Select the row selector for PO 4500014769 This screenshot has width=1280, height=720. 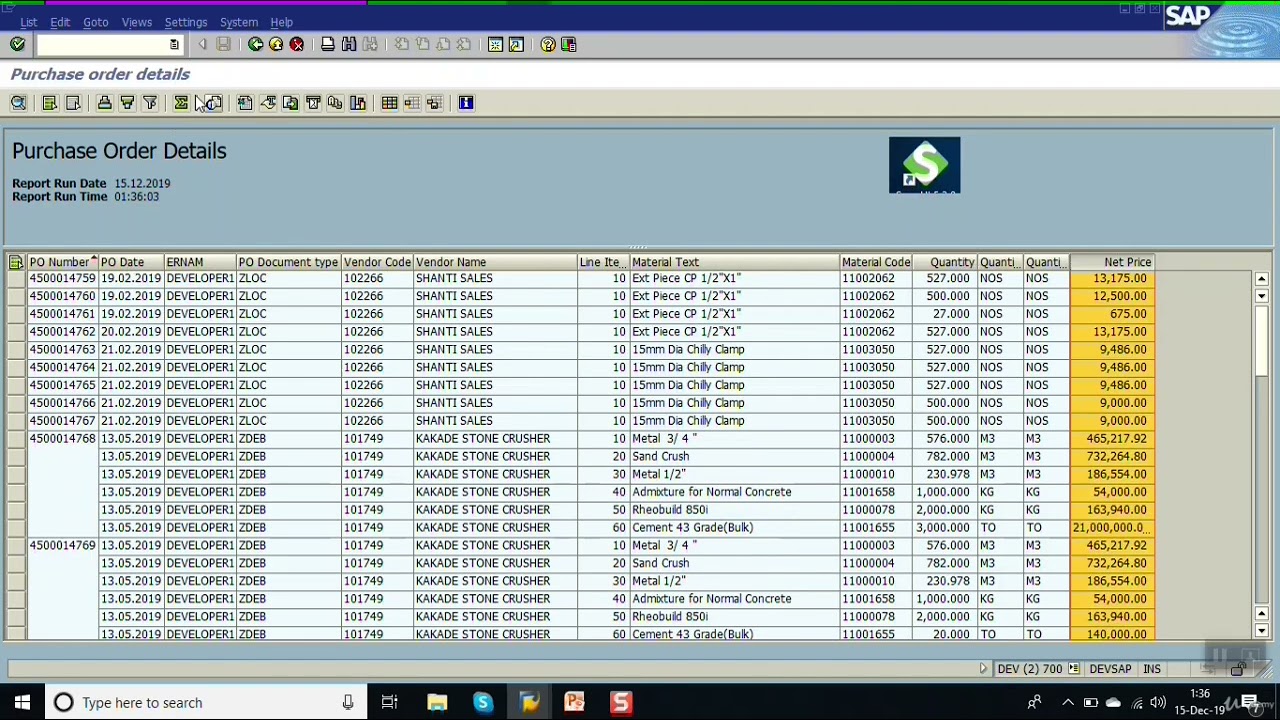(x=16, y=546)
